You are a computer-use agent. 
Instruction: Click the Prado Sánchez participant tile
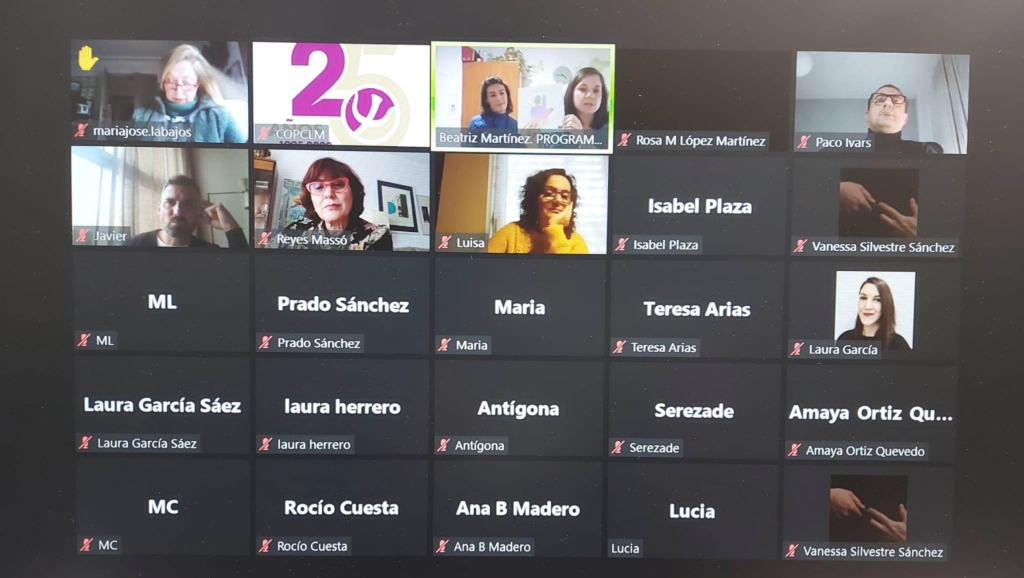tap(342, 305)
